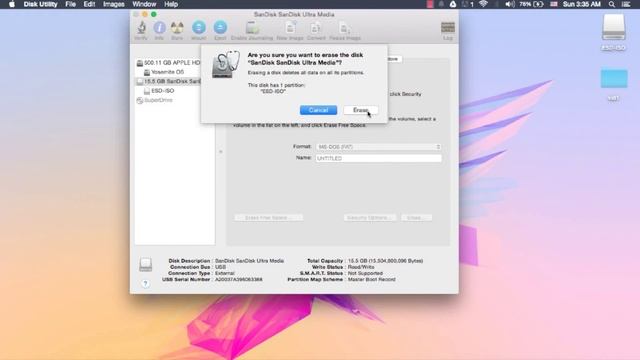
Task: Click the Google Drive menu bar icon
Action: pos(453,4)
